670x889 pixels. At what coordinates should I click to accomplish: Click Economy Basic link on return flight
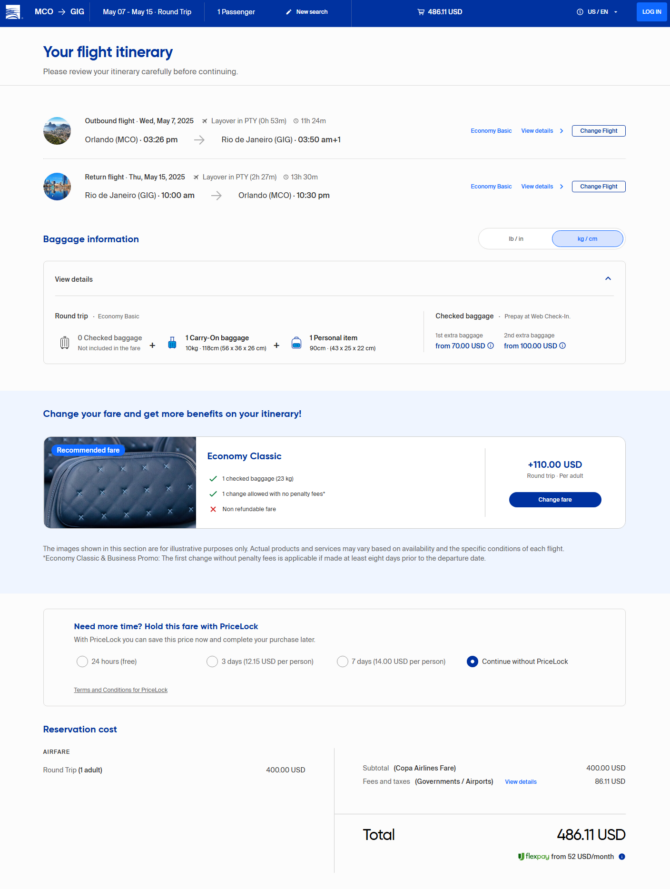491,187
